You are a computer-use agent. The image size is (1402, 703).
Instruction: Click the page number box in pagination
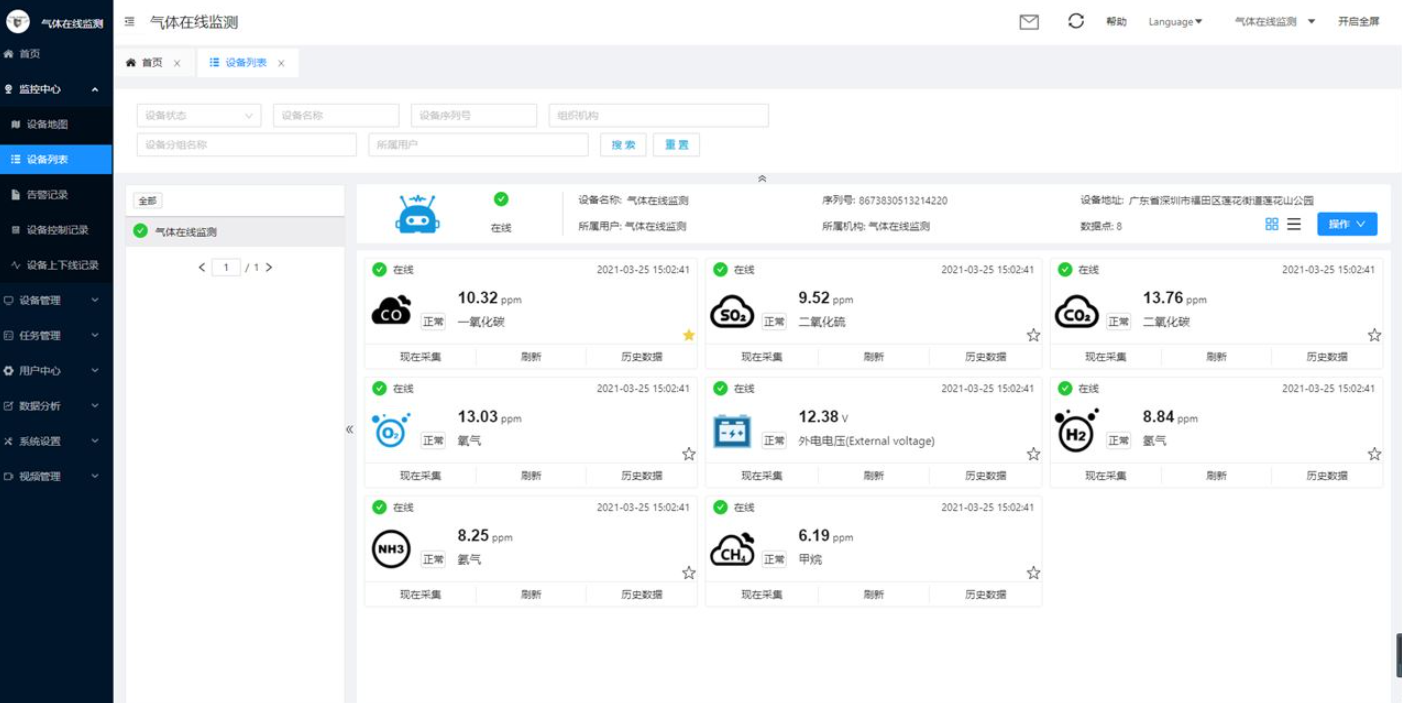[x=226, y=267]
